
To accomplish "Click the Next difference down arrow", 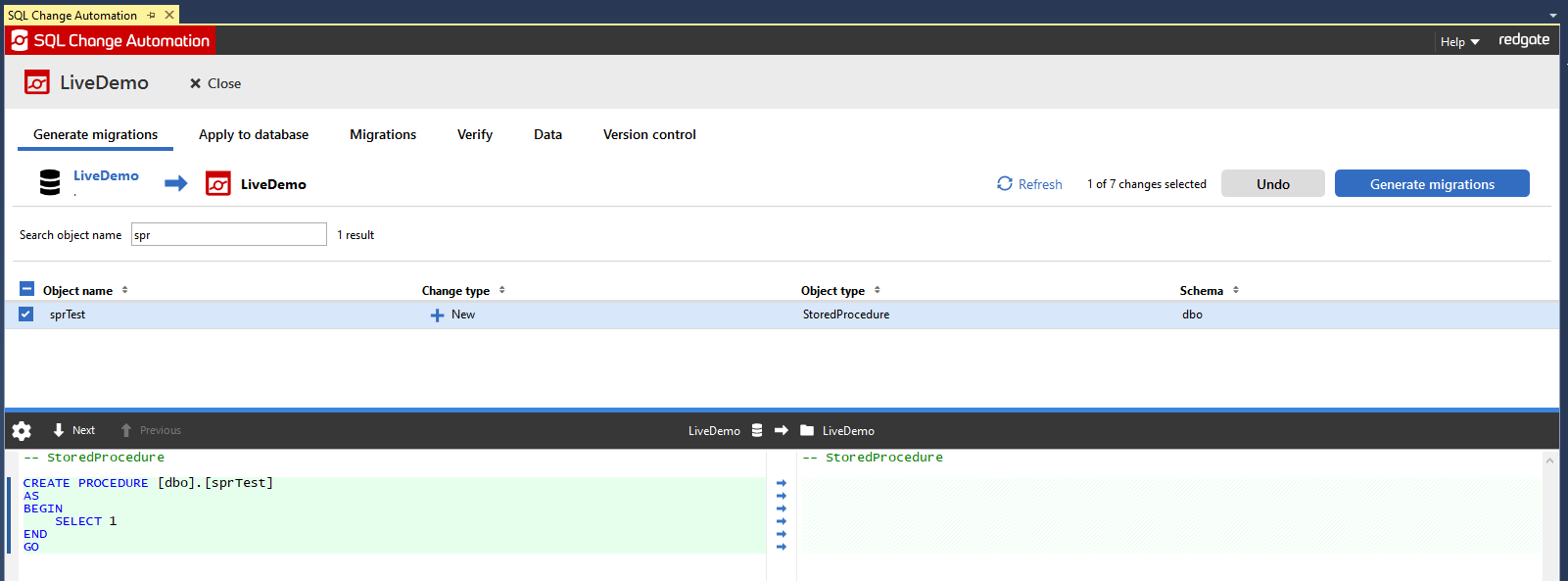I will point(59,430).
